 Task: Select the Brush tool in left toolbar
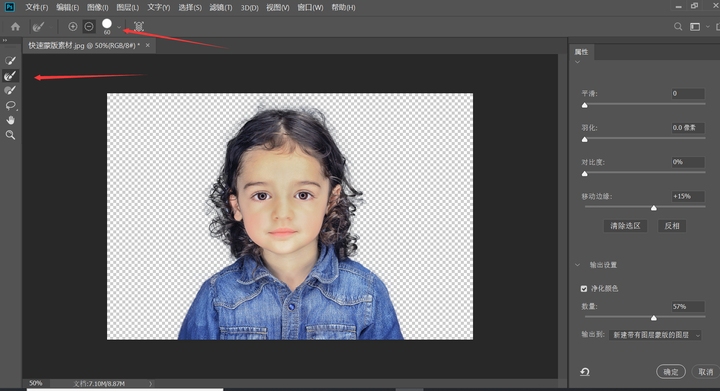tap(10, 90)
